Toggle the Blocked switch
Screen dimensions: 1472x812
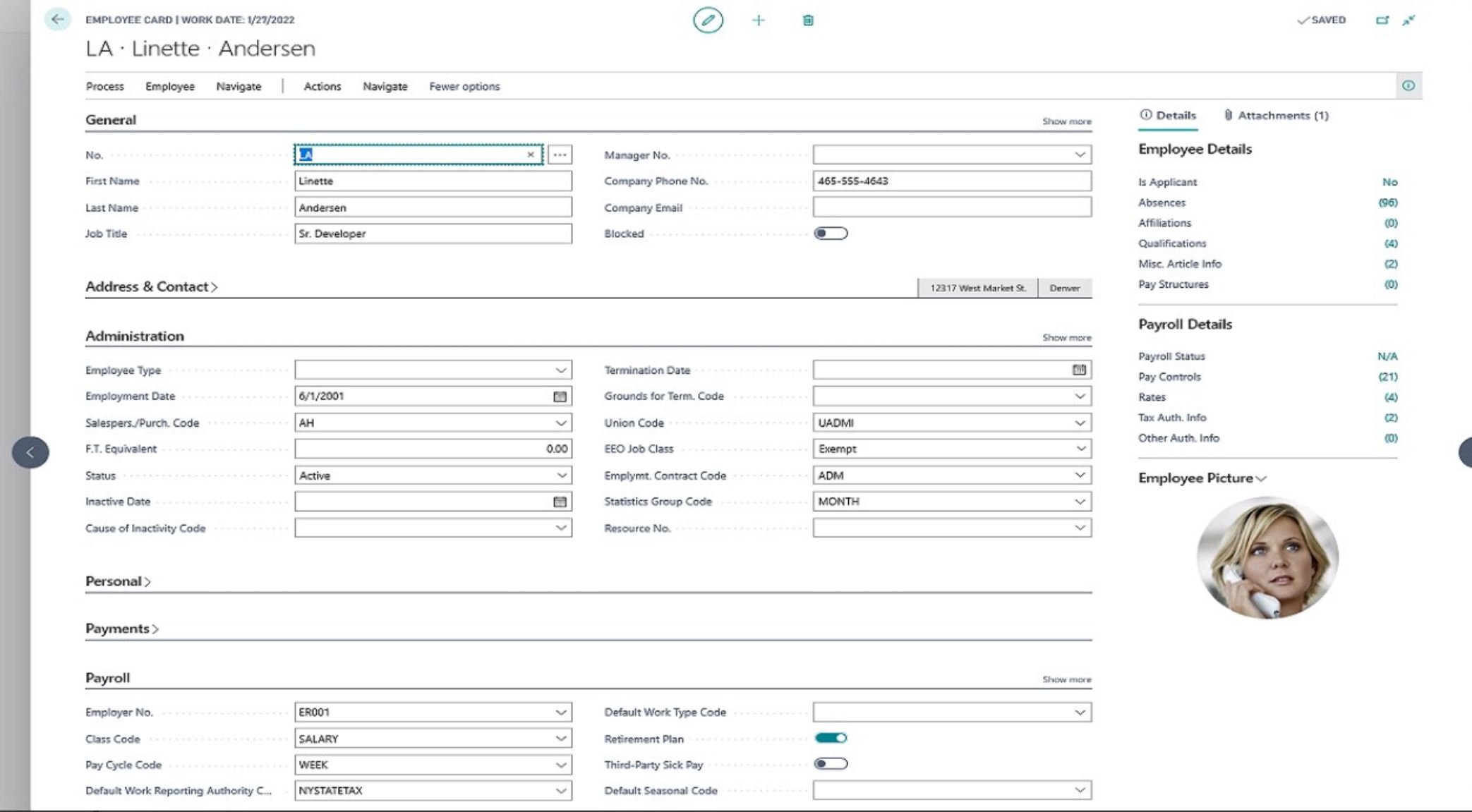(830, 233)
